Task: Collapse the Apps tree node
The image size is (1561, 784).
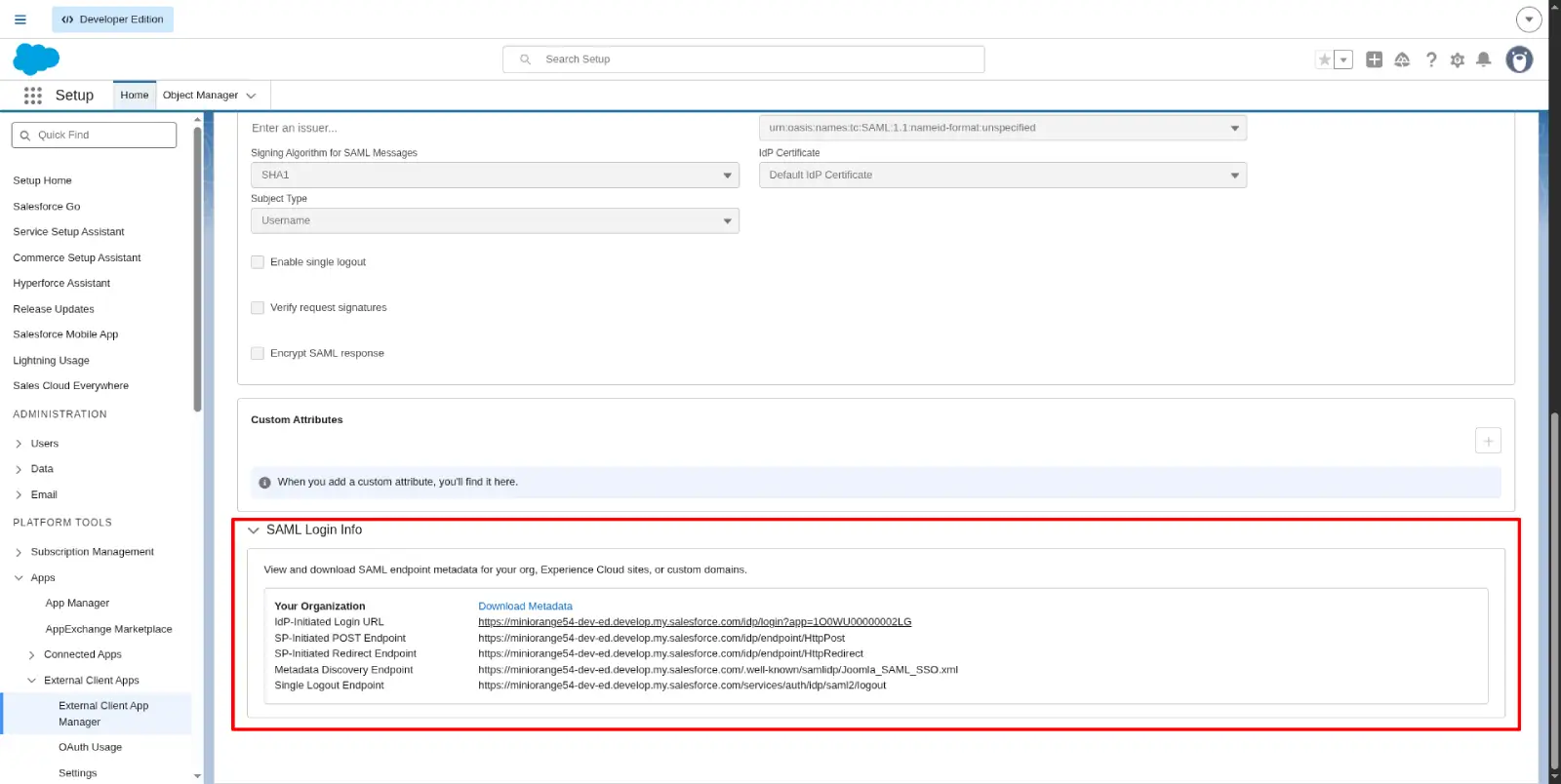Action: coord(19,578)
